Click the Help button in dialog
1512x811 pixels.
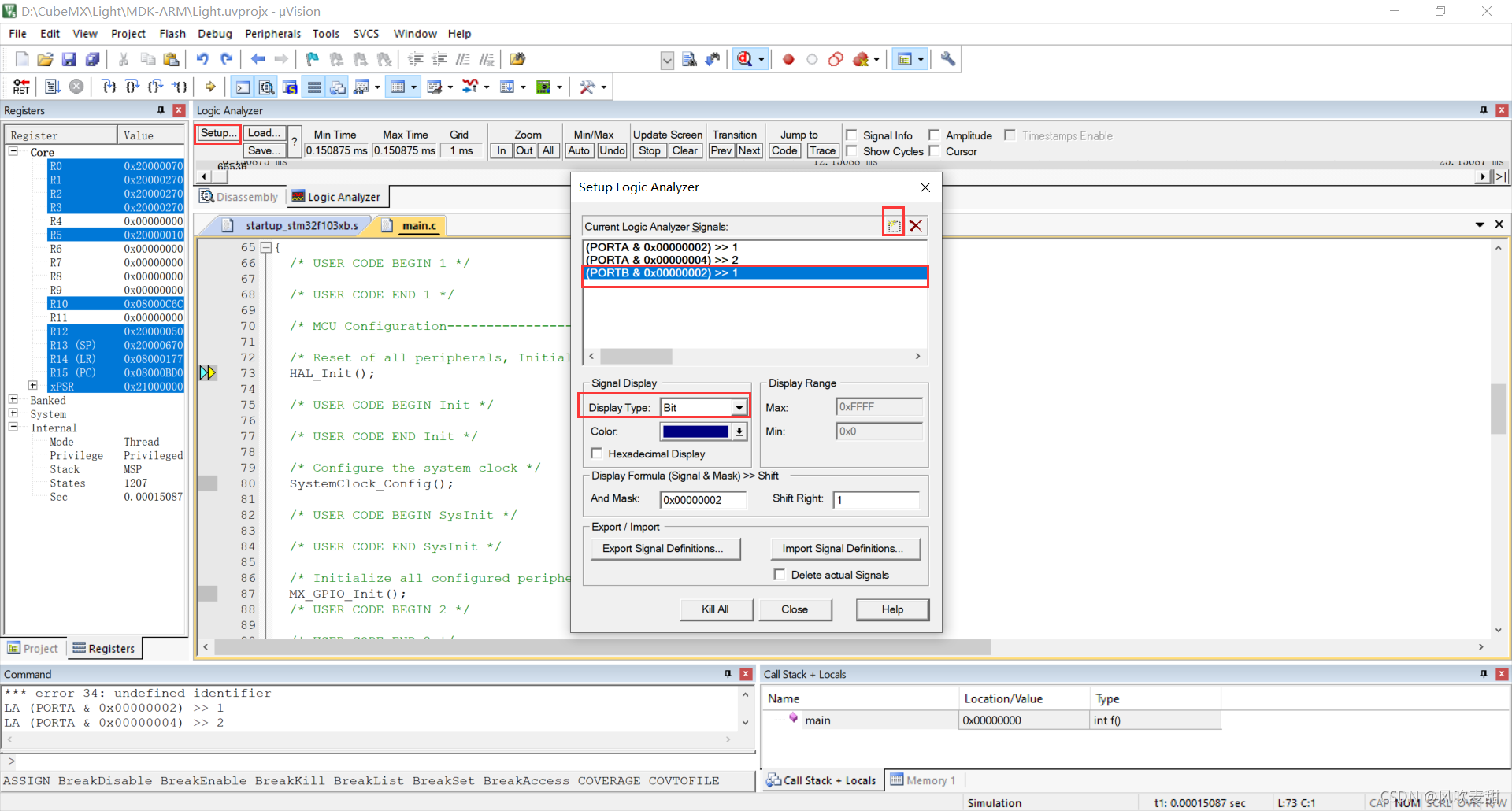pos(892,609)
